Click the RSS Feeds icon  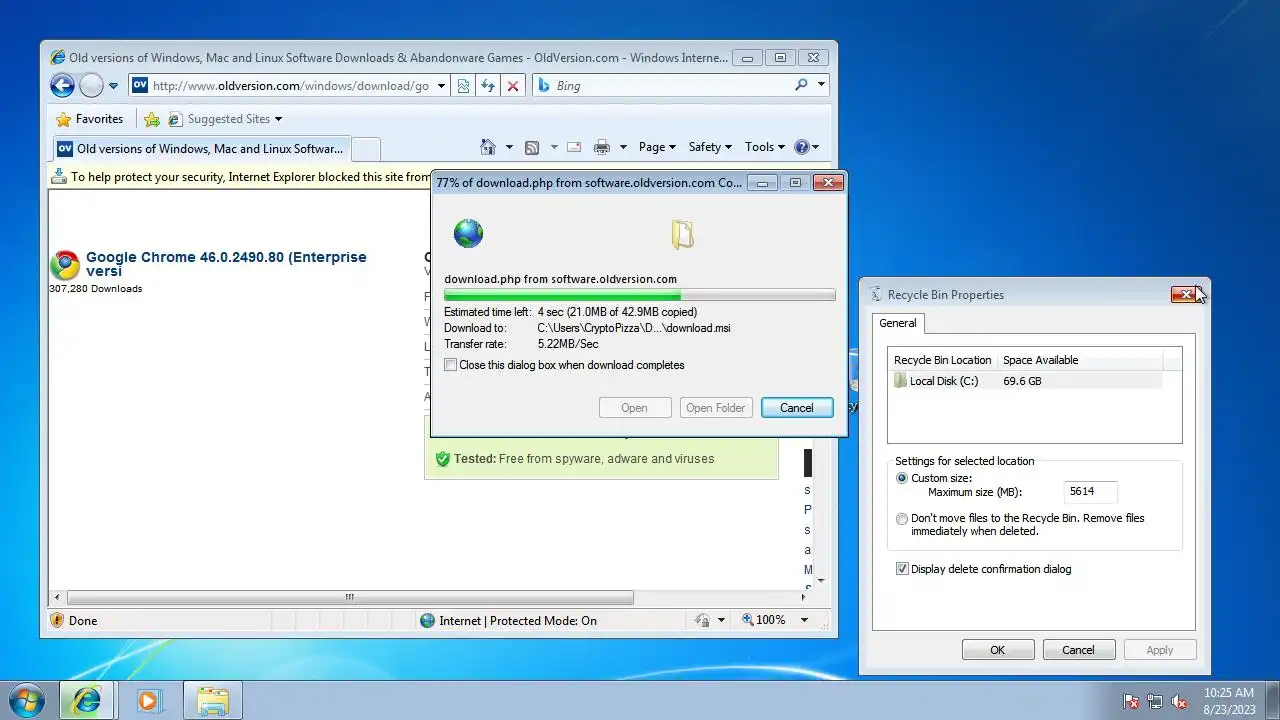(532, 147)
